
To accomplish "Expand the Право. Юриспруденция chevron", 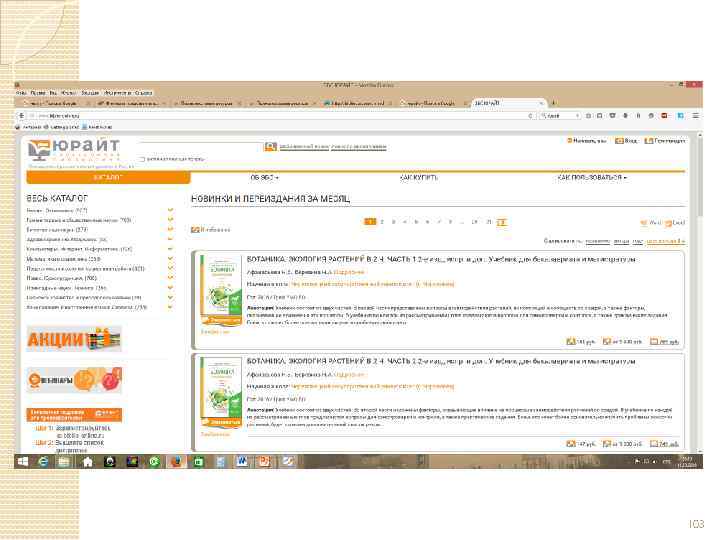I will click(170, 278).
